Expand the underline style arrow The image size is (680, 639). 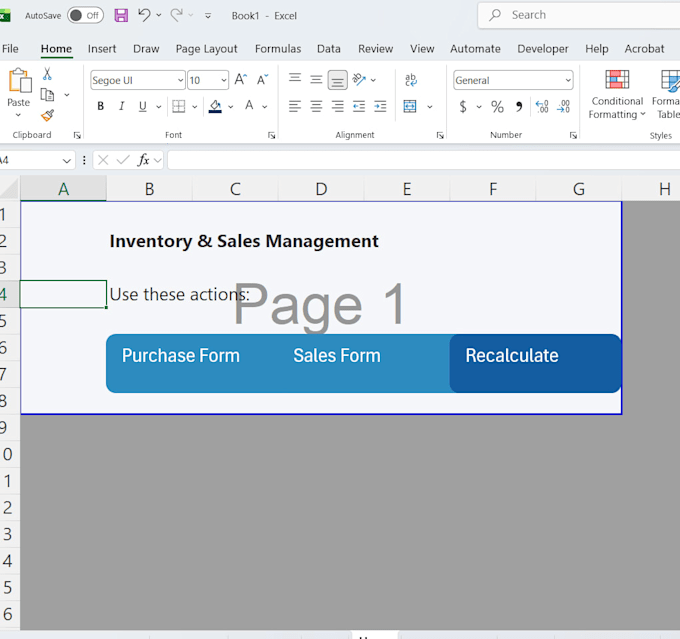(159, 106)
